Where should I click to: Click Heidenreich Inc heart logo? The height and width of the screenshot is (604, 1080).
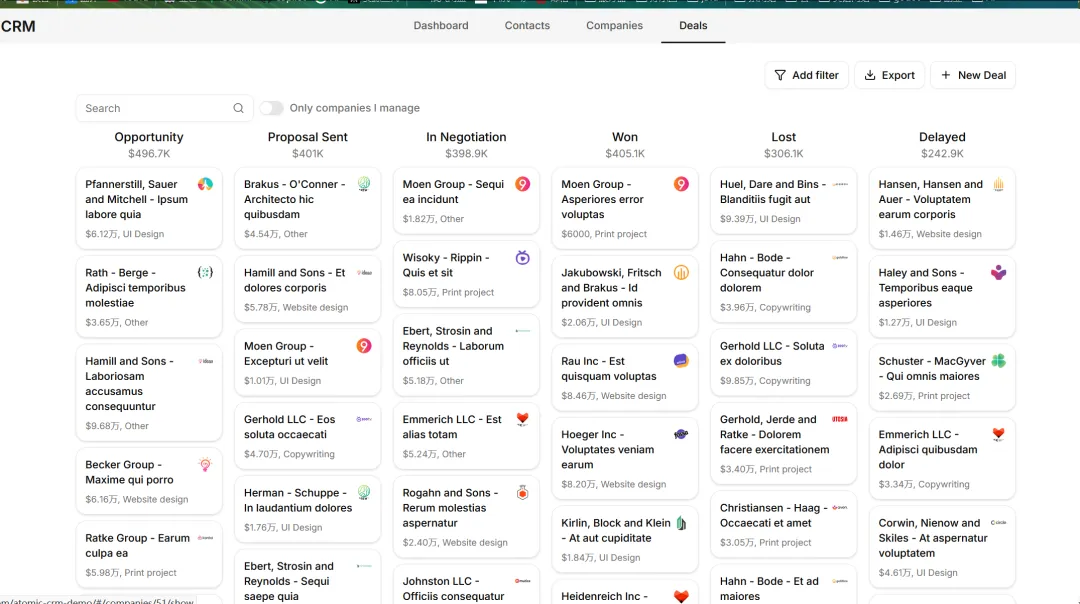681,596
